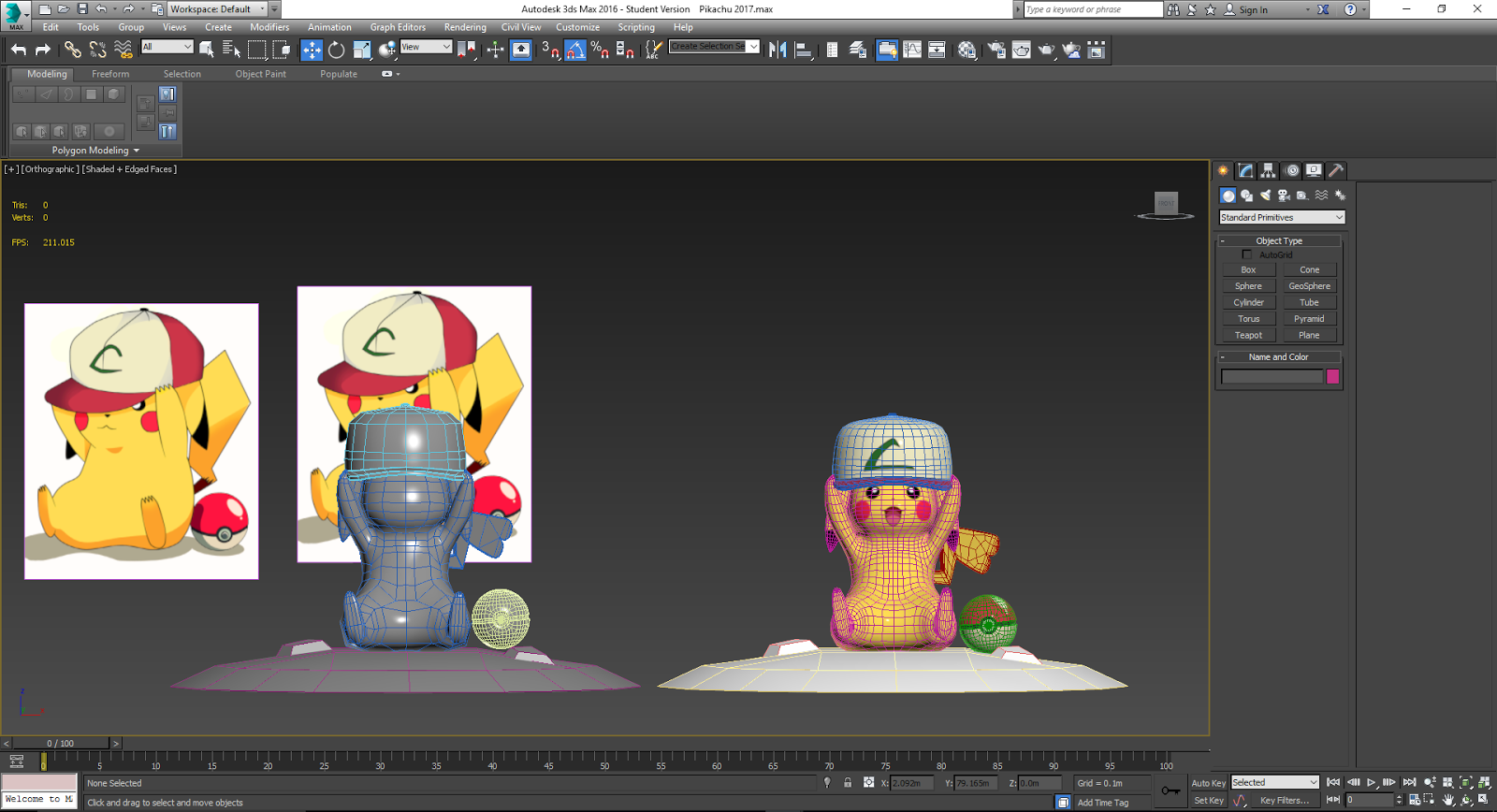
Task: Open the Mirror tool
Action: pyautogui.click(x=778, y=50)
